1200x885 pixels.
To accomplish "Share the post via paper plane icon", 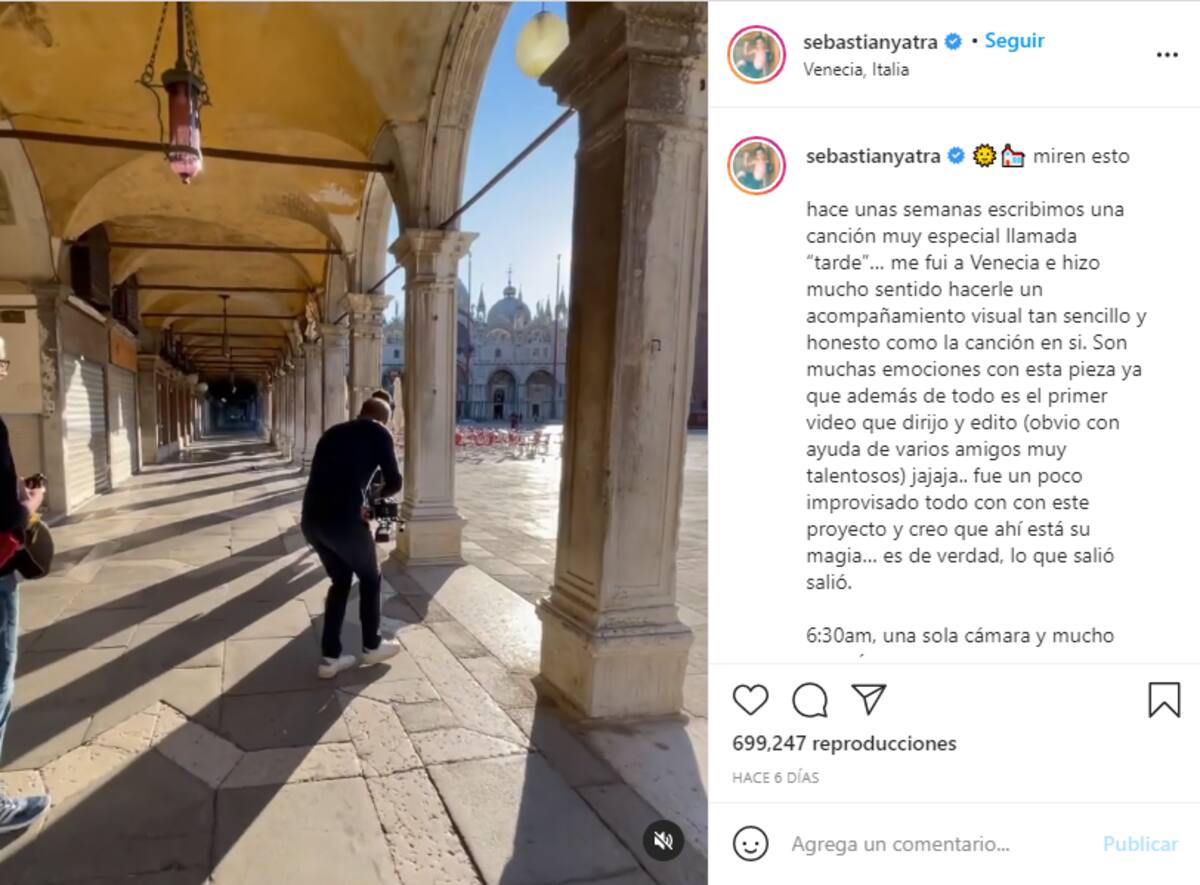I will click(869, 699).
